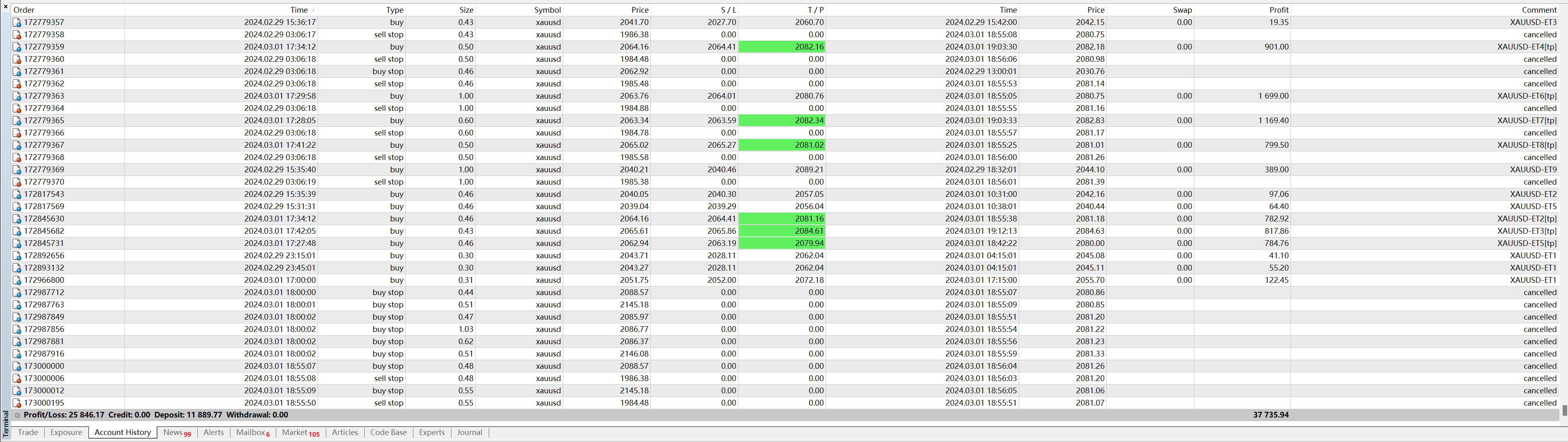Open the Mailbox tab

(x=252, y=432)
